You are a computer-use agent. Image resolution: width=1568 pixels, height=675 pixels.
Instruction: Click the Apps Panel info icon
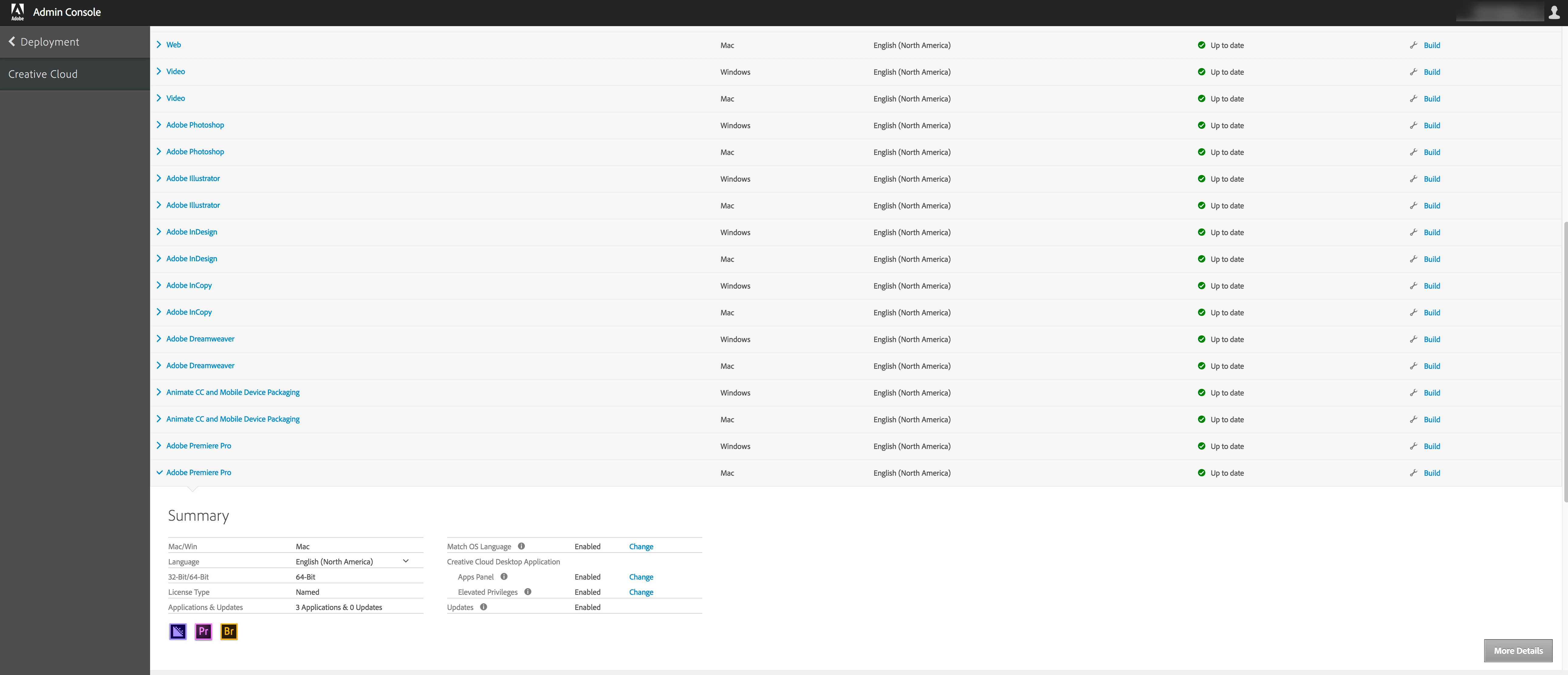504,576
